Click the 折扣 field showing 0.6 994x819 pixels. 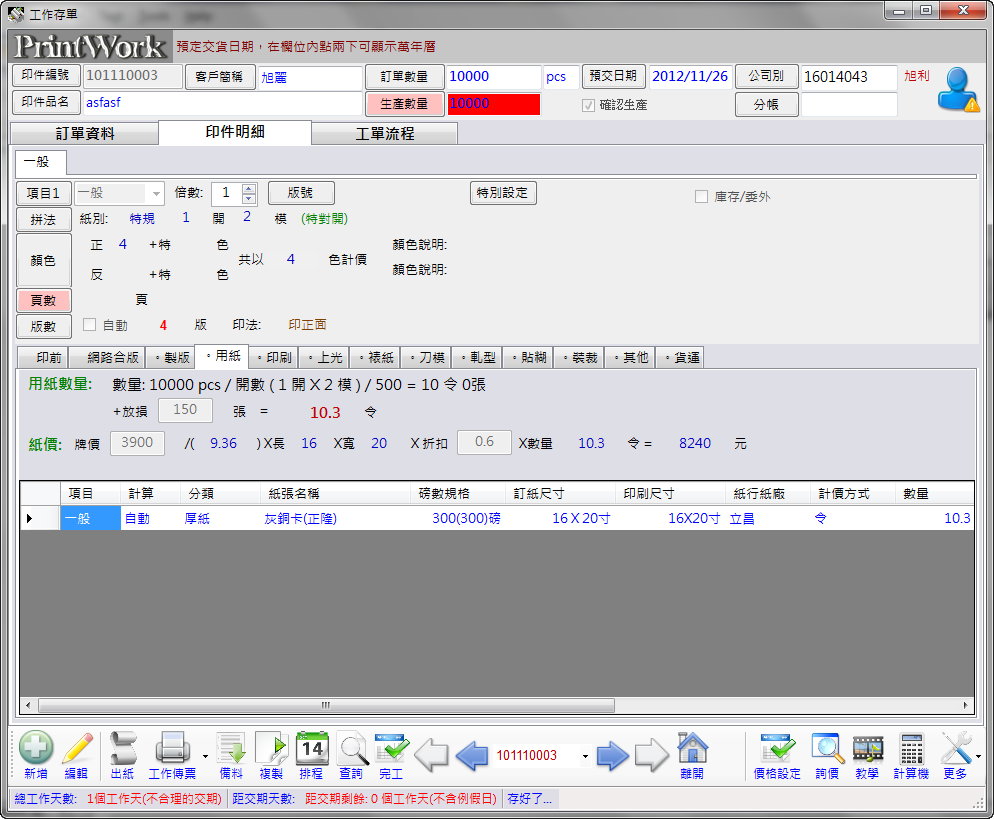(484, 442)
